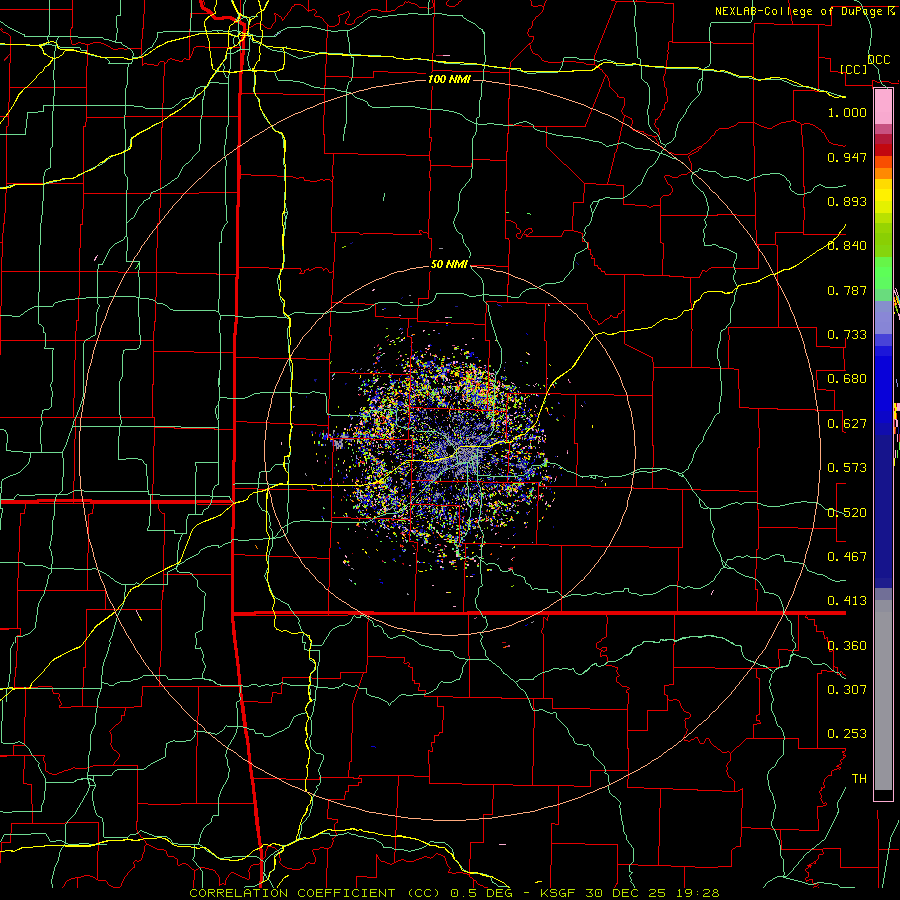This screenshot has width=900, height=900.
Task: Click the red color band near 0.947
Action: (883, 150)
